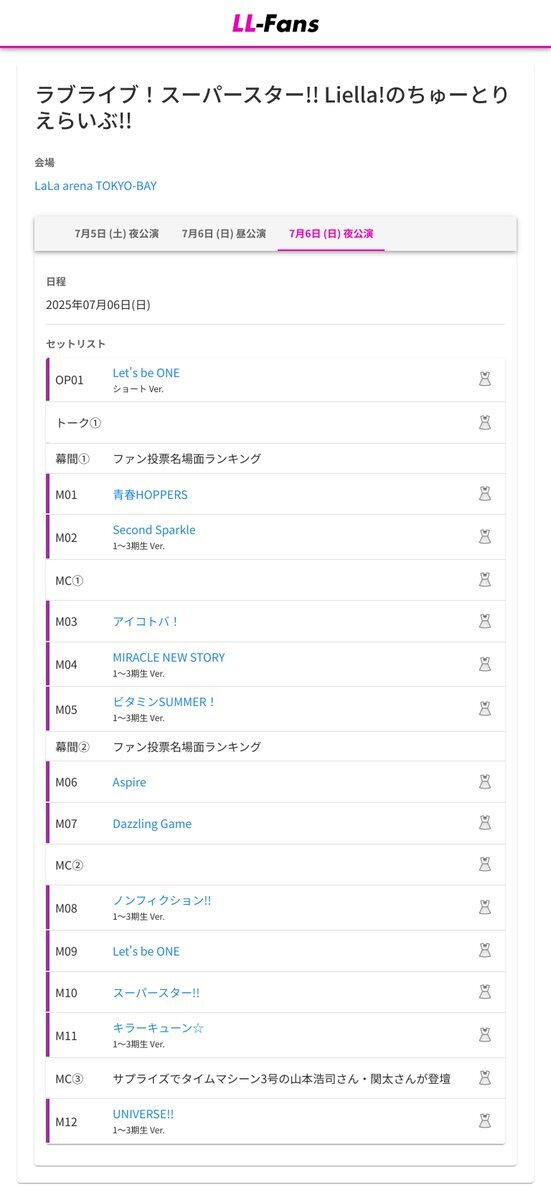Select the 7月6日 (日) 昼公演 tab
This screenshot has height=1200, width=551.
pos(224,233)
